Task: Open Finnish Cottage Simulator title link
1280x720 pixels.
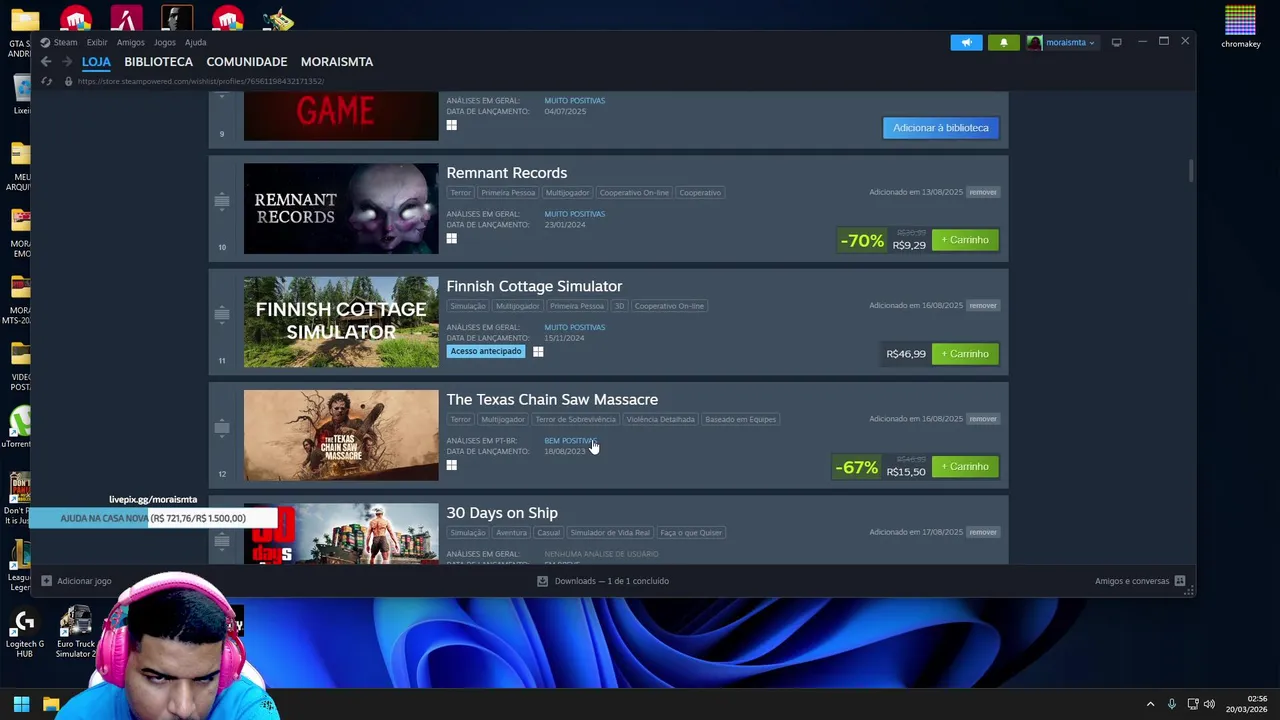Action: [x=534, y=286]
